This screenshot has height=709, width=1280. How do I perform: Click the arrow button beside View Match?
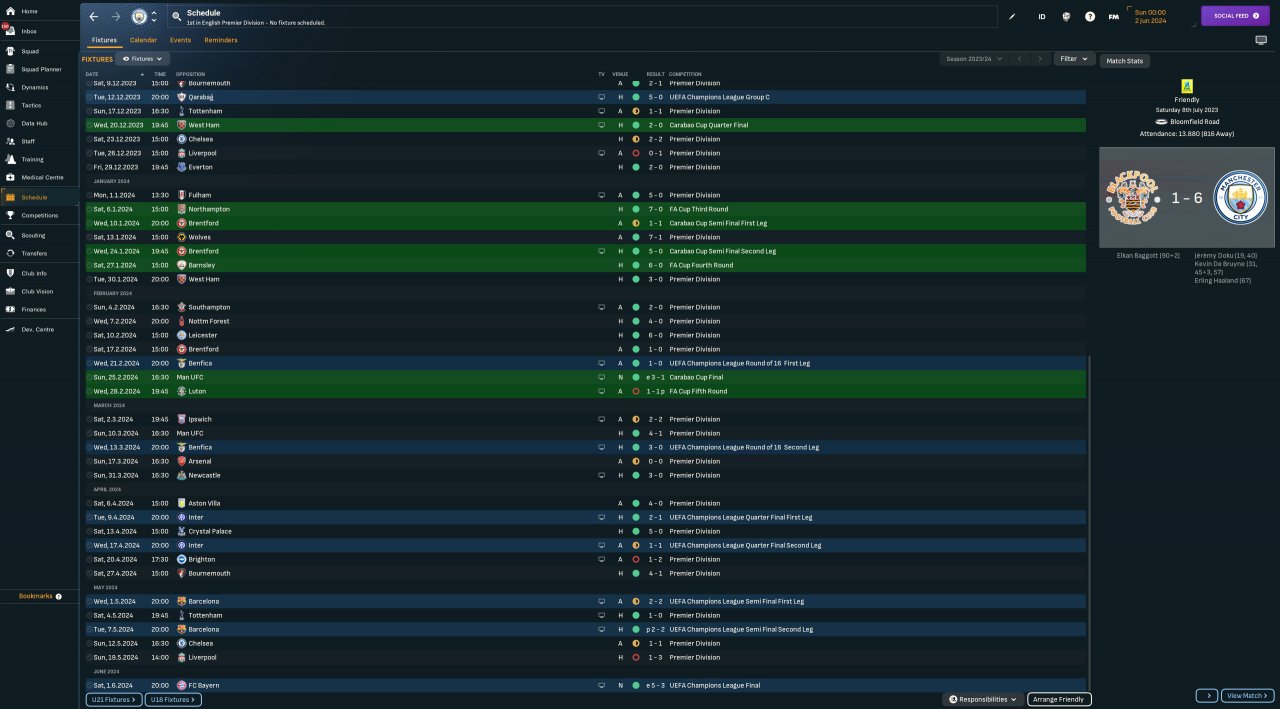[x=1207, y=695]
